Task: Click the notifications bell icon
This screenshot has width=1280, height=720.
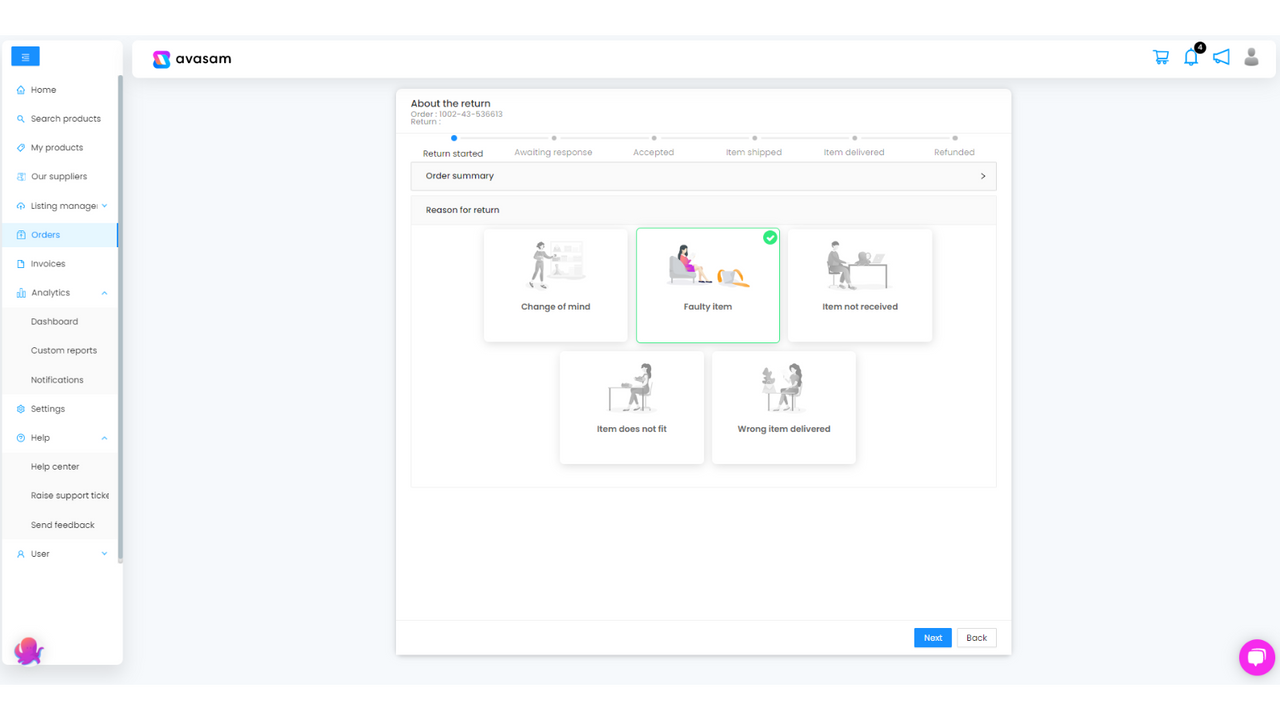Action: (1191, 58)
